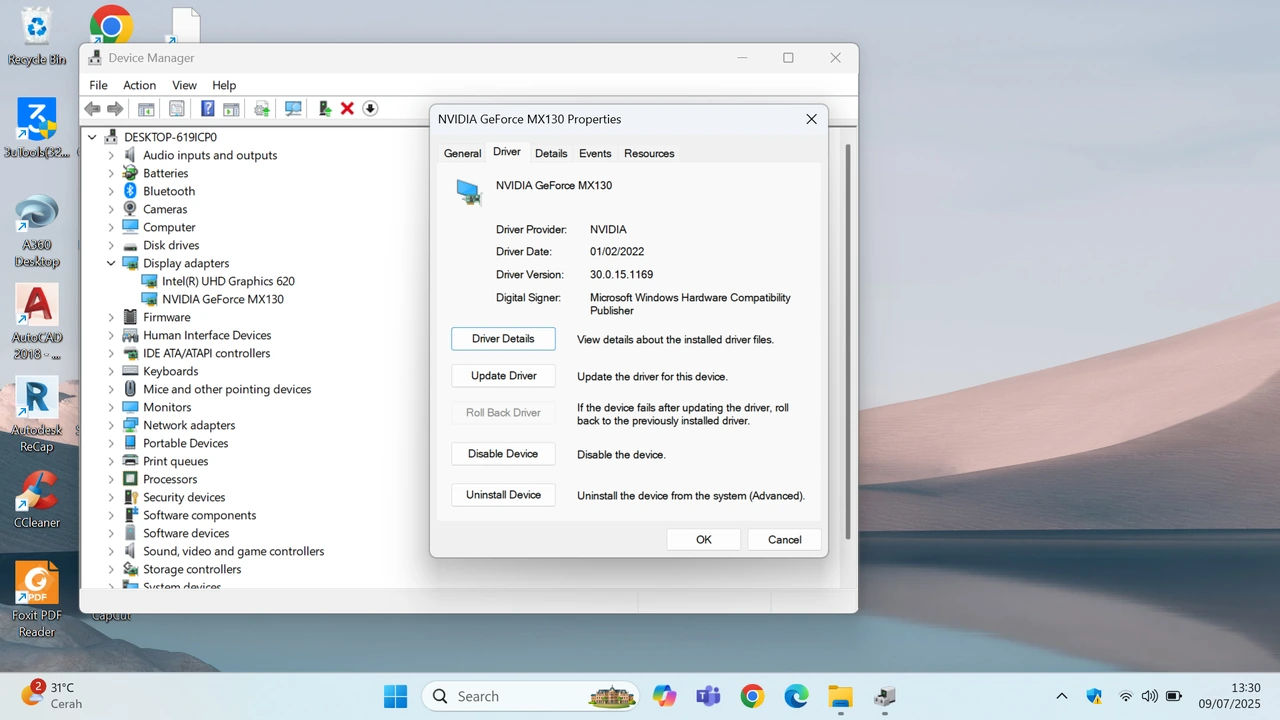Switch to the Details tab
This screenshot has width=1280, height=720.
tap(551, 153)
